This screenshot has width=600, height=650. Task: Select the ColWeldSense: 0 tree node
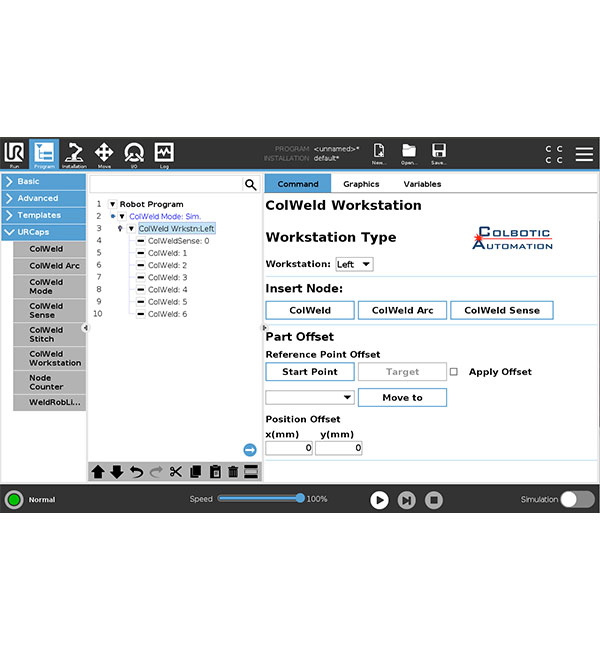coord(178,241)
